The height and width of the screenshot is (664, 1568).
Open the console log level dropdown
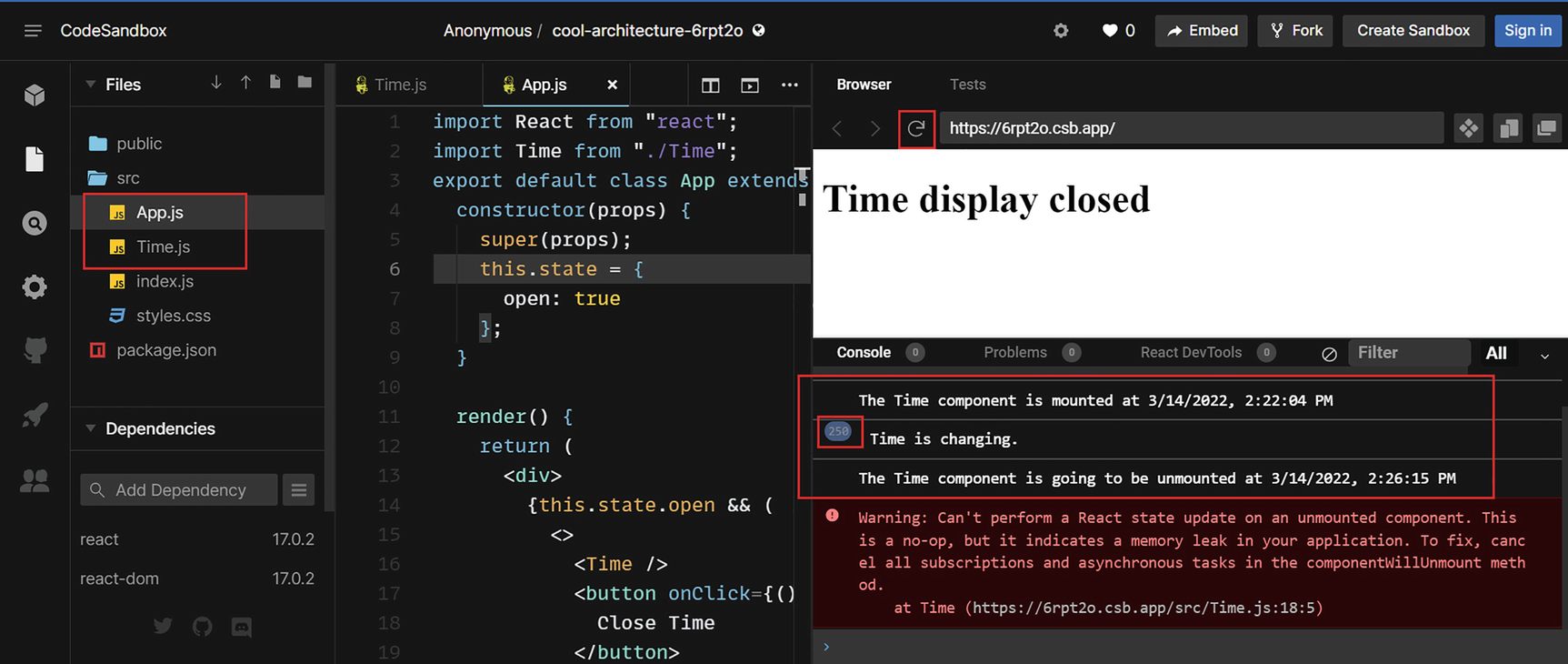pyautogui.click(x=1544, y=355)
